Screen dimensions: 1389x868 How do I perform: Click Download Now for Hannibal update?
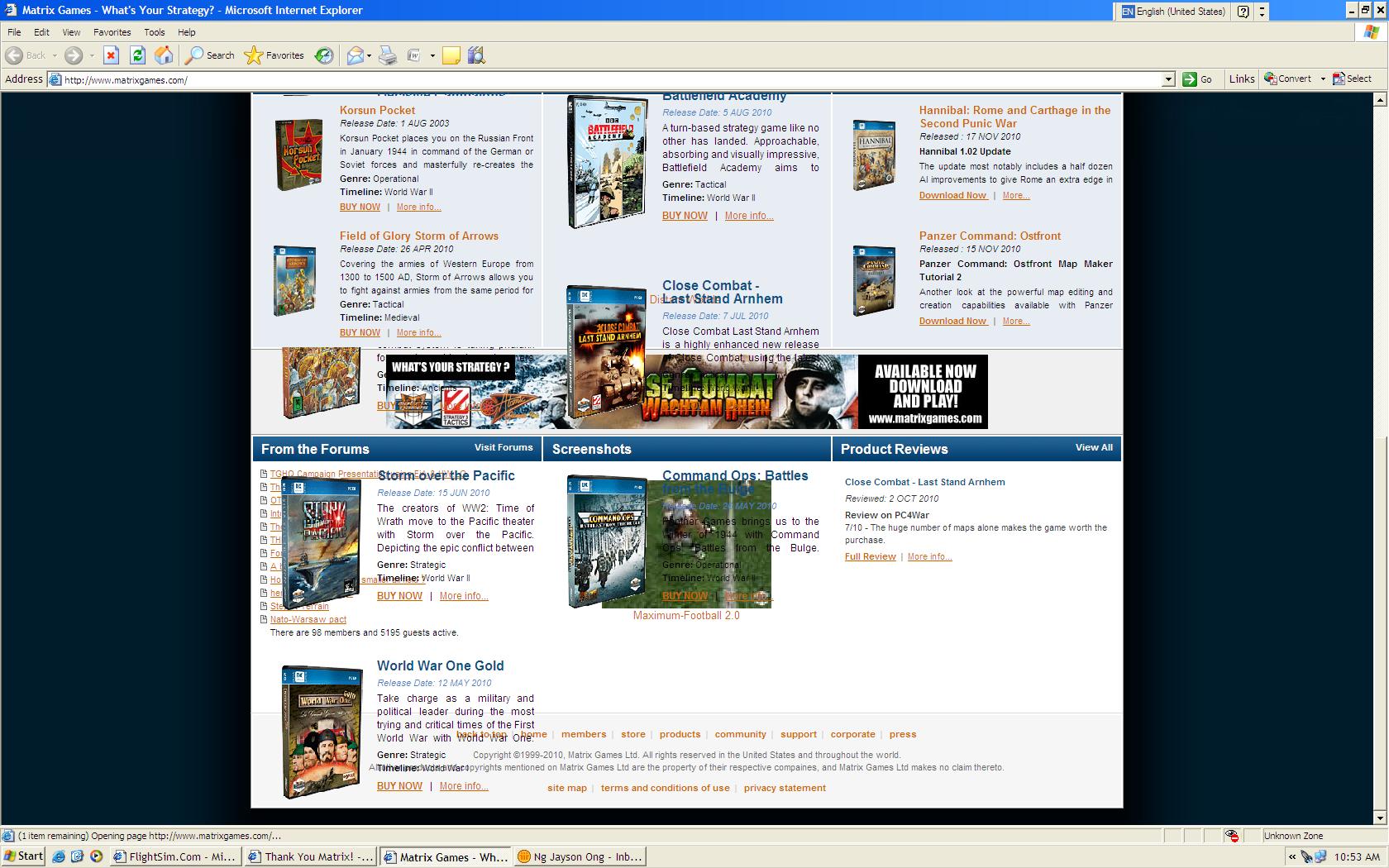(x=953, y=195)
